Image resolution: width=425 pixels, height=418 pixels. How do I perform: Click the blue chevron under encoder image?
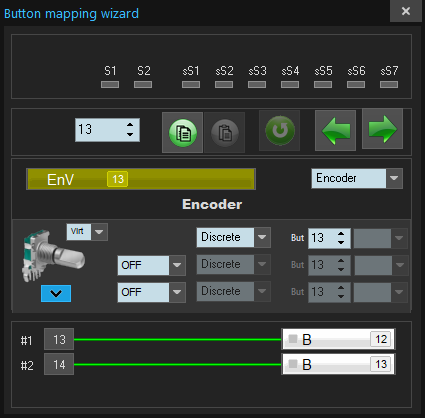click(x=56, y=293)
